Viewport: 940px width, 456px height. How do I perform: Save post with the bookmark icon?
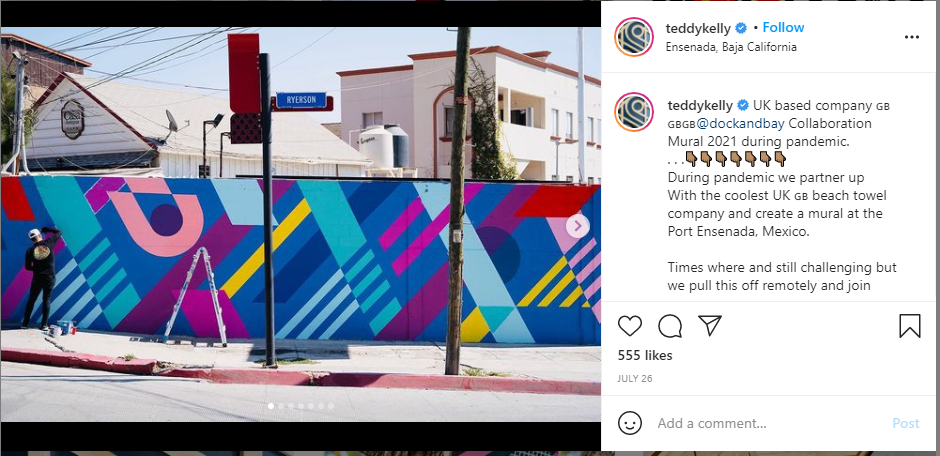pyautogui.click(x=909, y=326)
